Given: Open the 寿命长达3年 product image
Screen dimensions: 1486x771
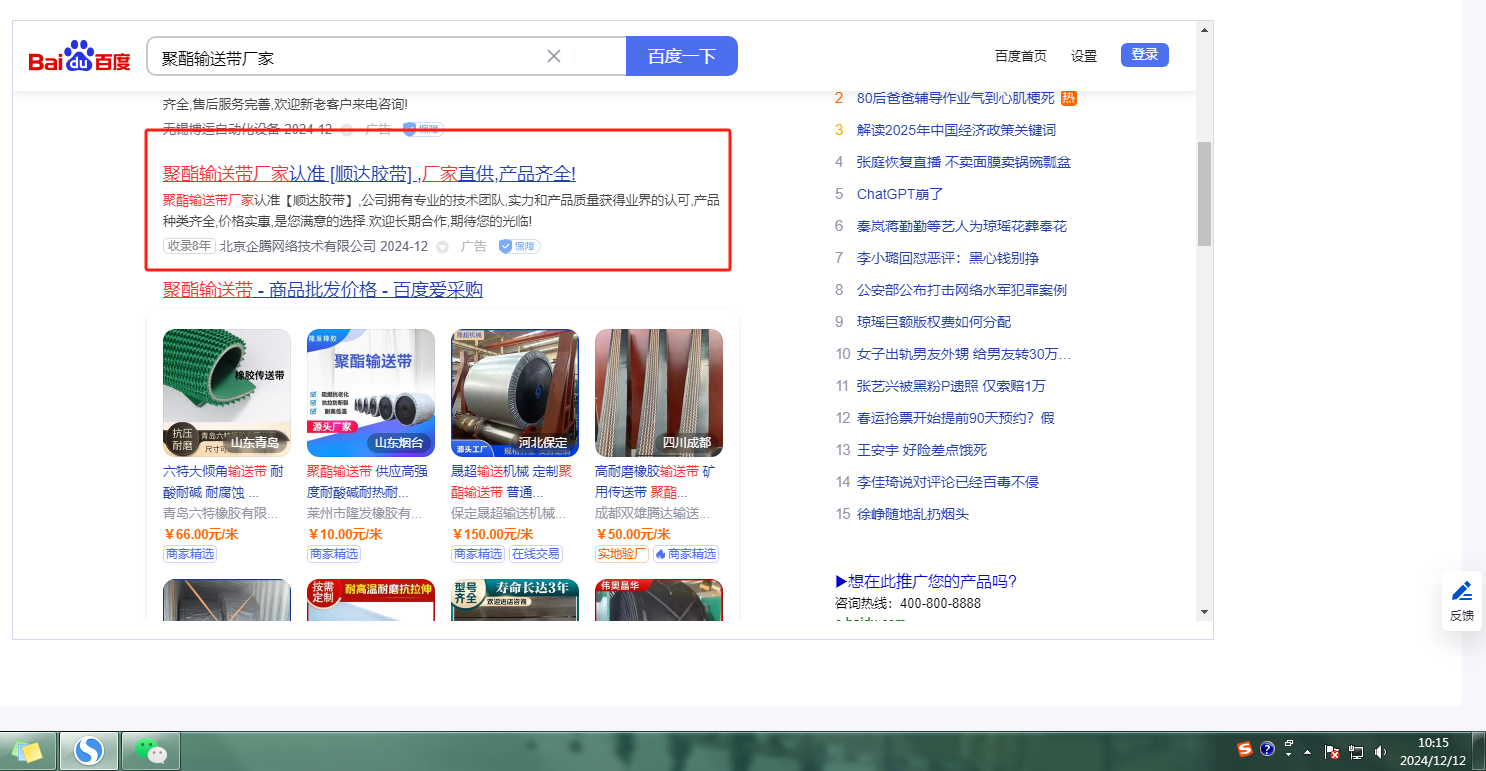Looking at the screenshot, I should click(x=515, y=600).
